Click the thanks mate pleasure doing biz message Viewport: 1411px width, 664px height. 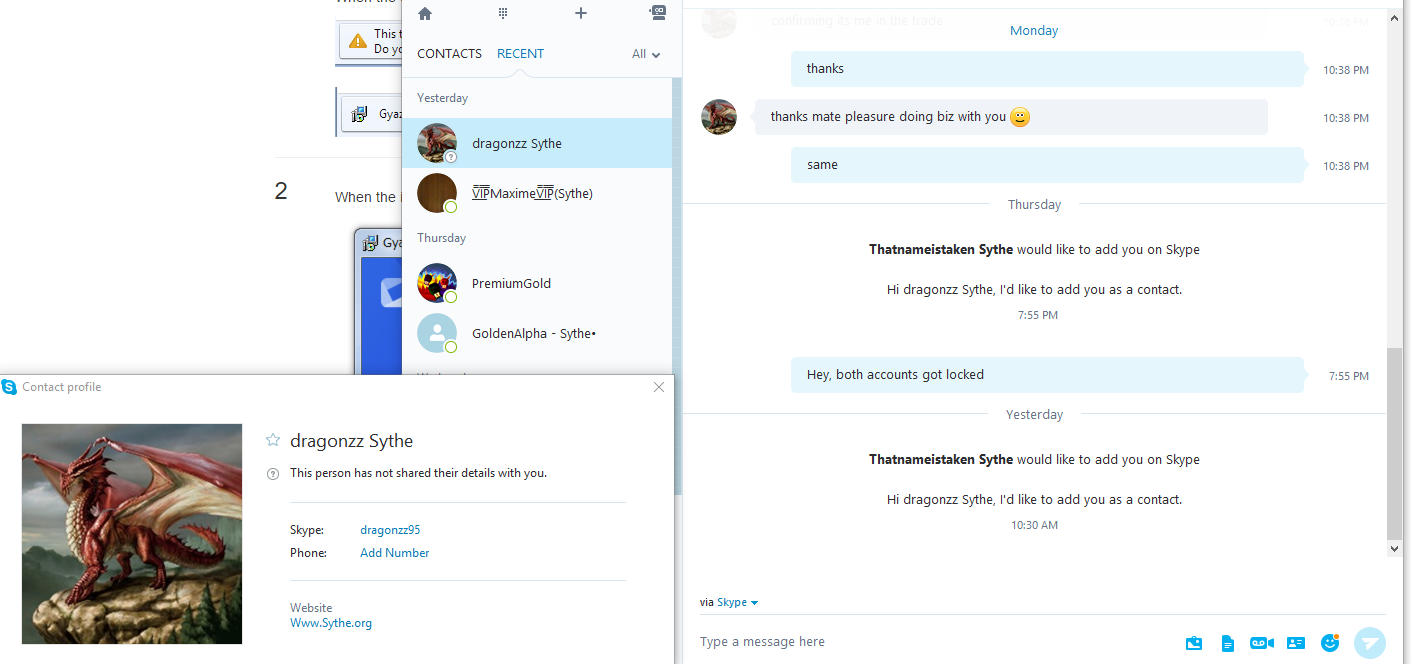[1011, 117]
